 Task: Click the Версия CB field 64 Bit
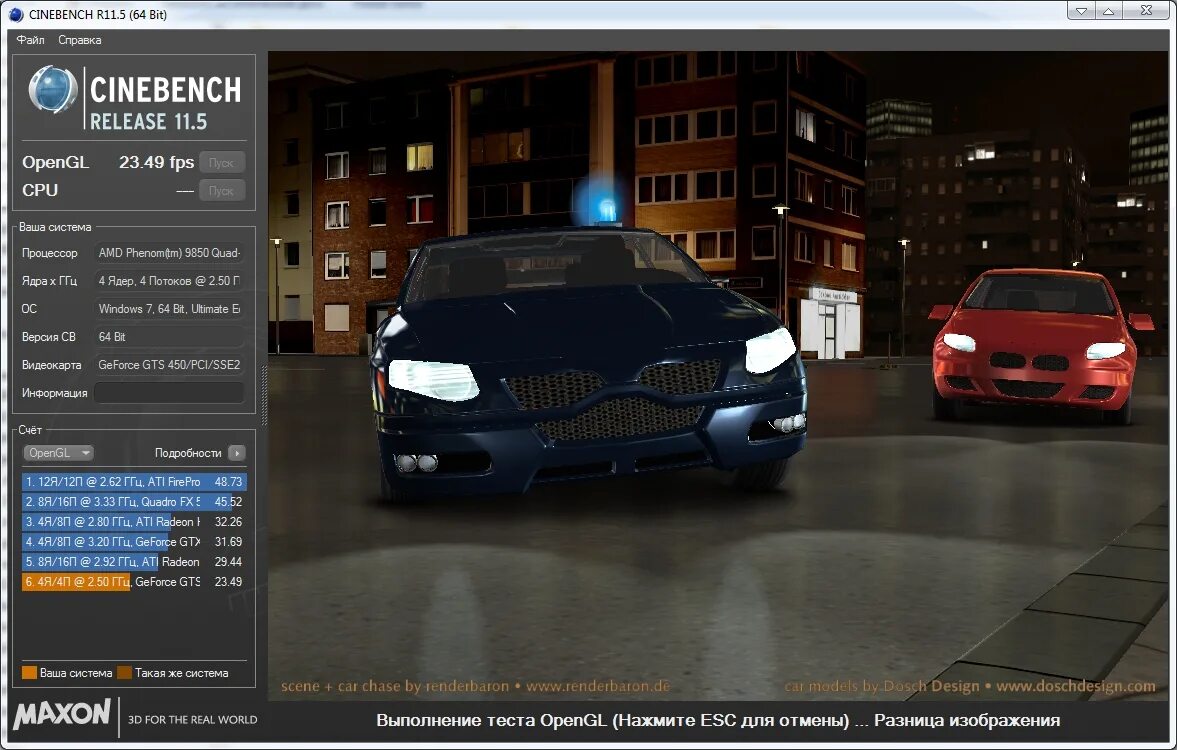169,336
